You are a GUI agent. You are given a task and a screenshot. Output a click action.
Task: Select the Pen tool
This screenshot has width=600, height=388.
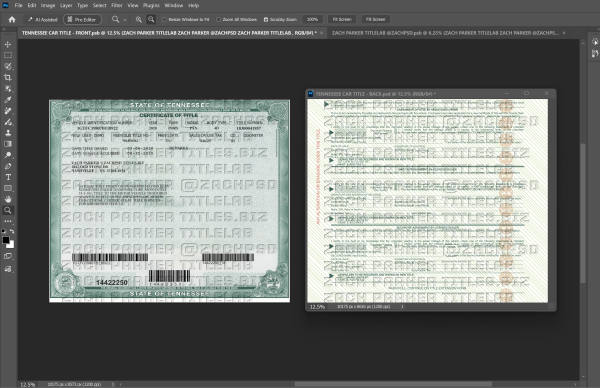pos(8,166)
